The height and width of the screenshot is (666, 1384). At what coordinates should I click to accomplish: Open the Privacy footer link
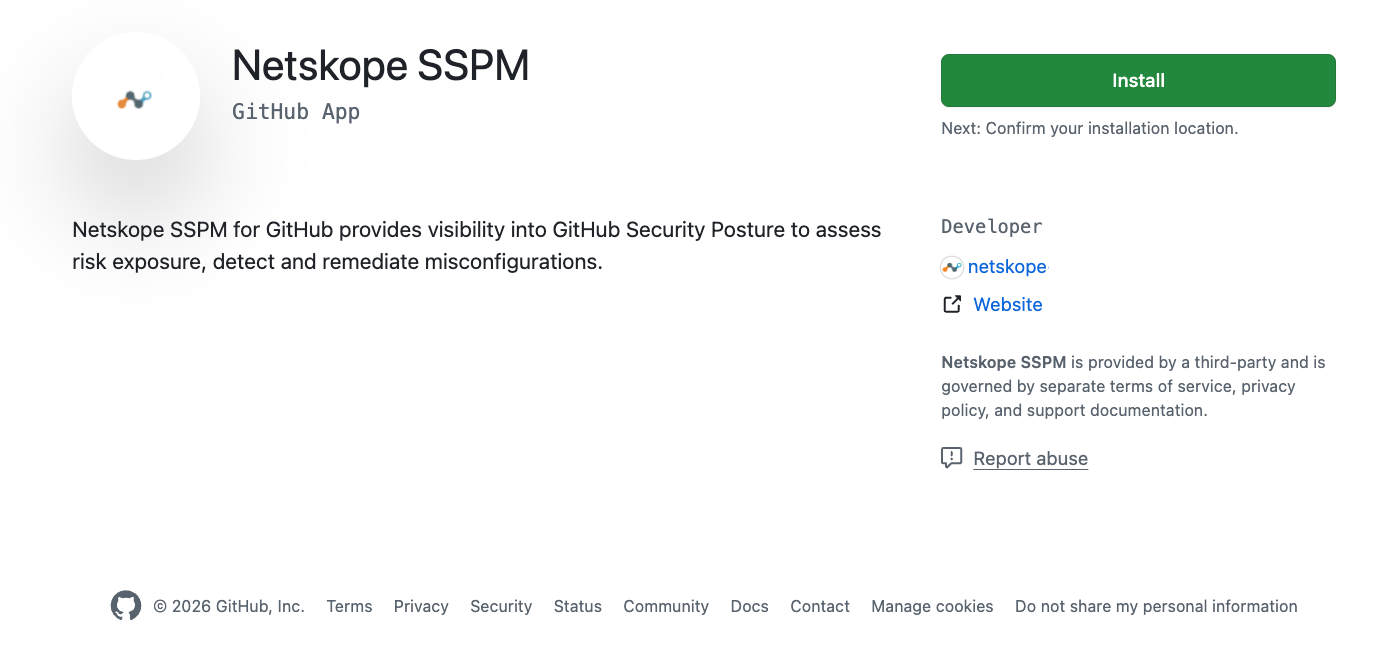coord(421,606)
